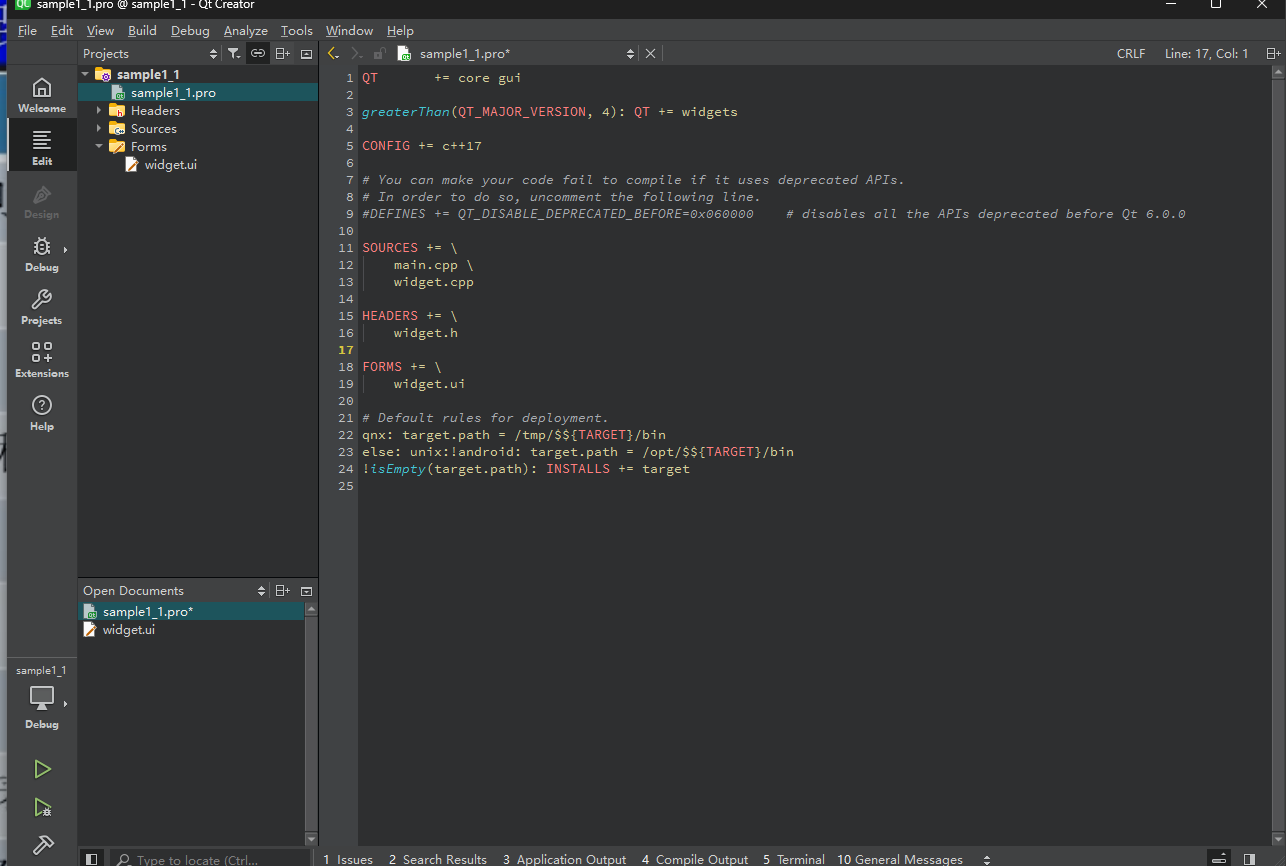Collapse the Forms folder in the project tree

click(99, 147)
